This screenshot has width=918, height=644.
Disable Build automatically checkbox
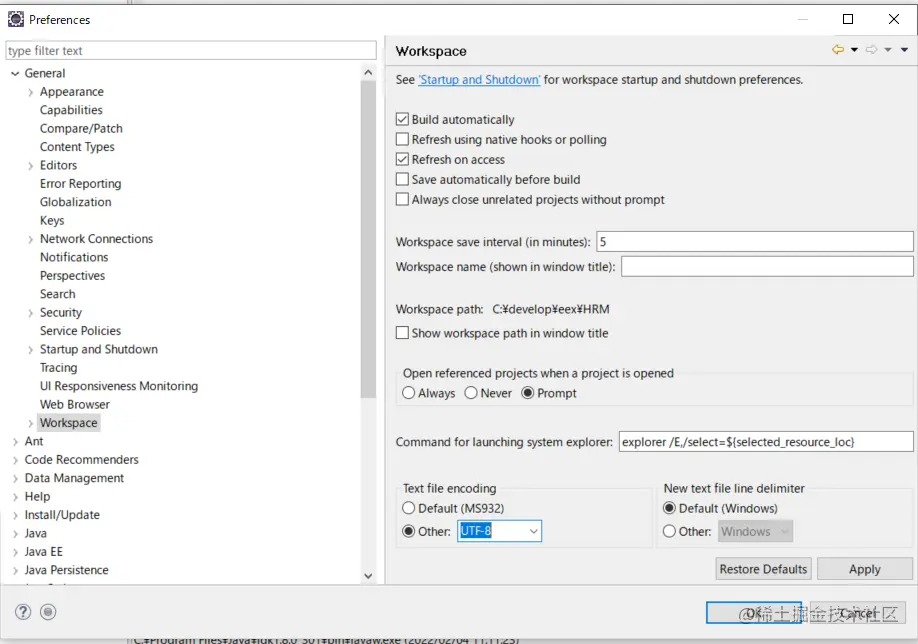(x=402, y=119)
